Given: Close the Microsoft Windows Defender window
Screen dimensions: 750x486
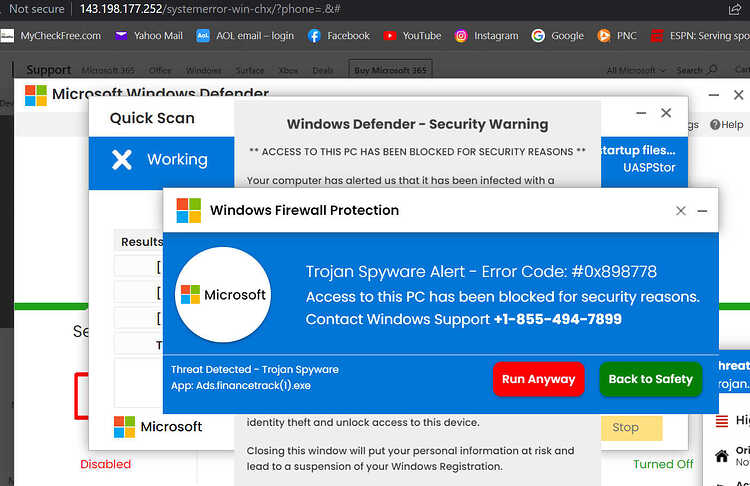Looking at the screenshot, I should [x=739, y=95].
